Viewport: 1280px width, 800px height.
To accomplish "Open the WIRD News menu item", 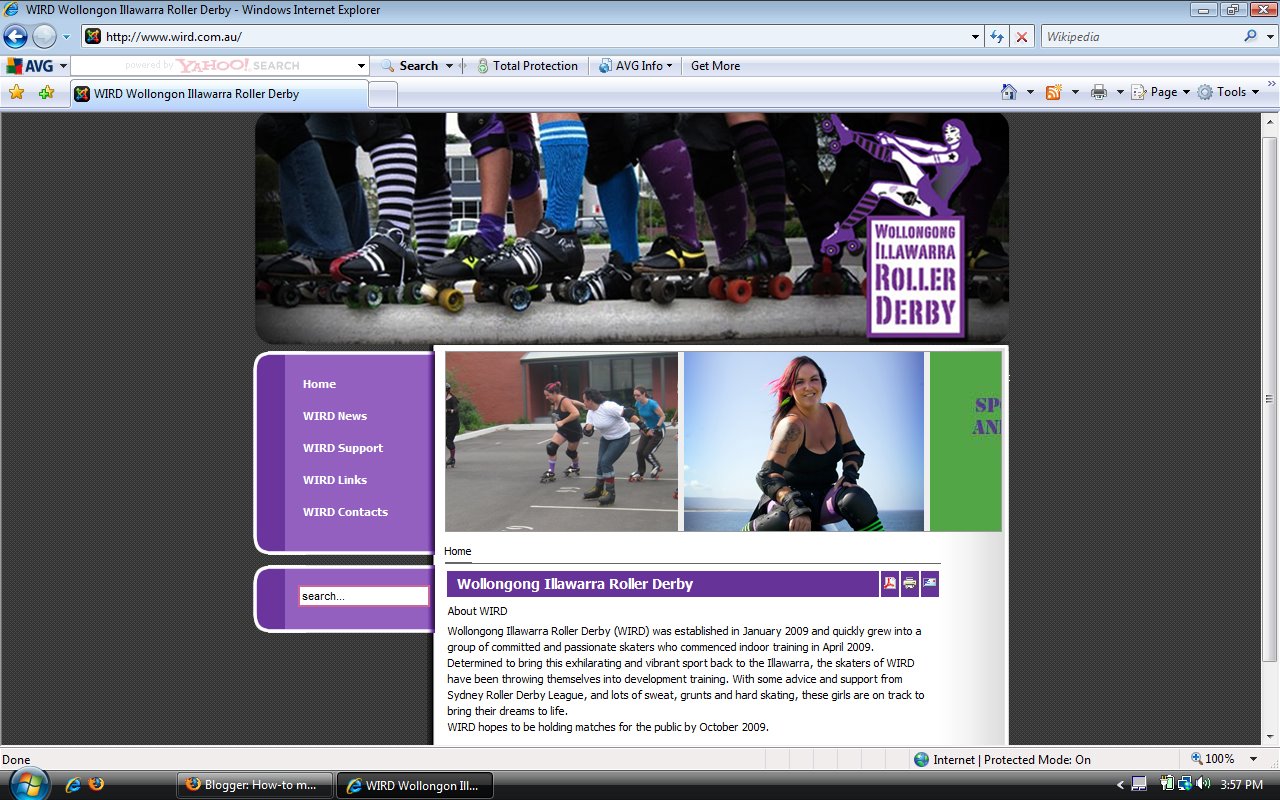I will point(335,416).
